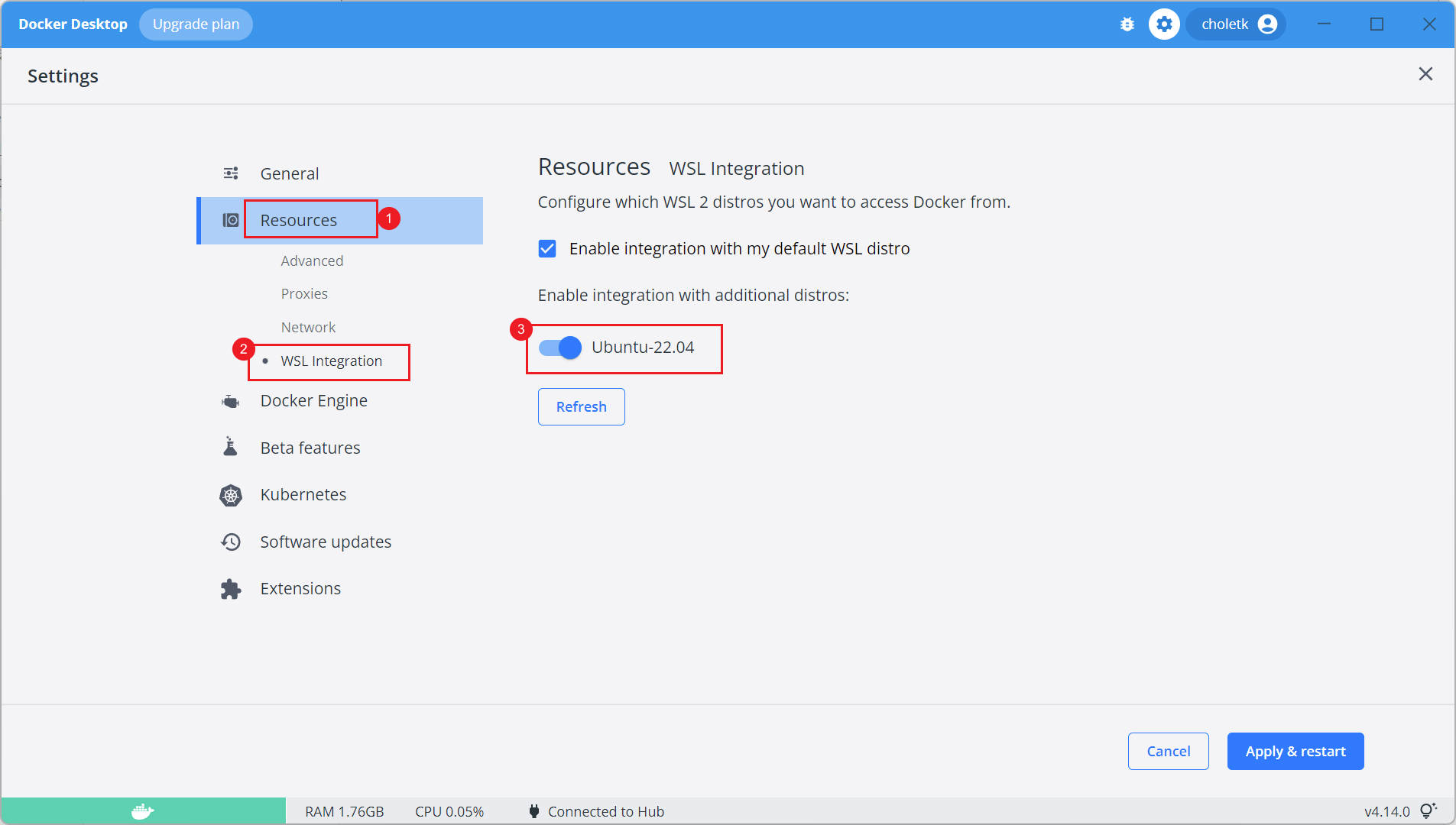Click the Beta features flask icon
The width and height of the screenshot is (1456, 825).
(x=230, y=448)
